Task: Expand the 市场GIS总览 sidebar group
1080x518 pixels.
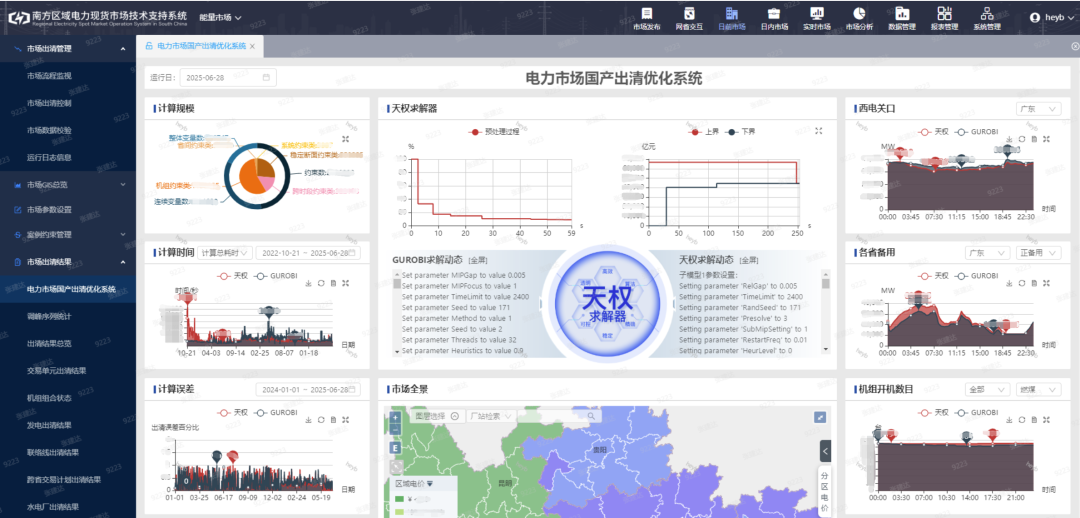Action: [x=68, y=184]
